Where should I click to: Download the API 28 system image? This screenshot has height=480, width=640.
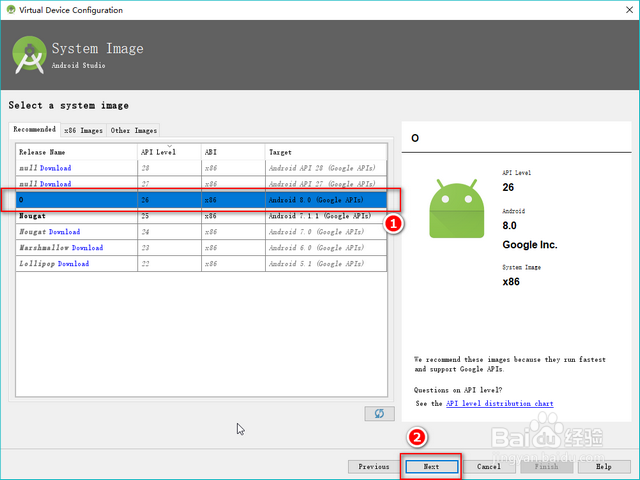point(56,168)
